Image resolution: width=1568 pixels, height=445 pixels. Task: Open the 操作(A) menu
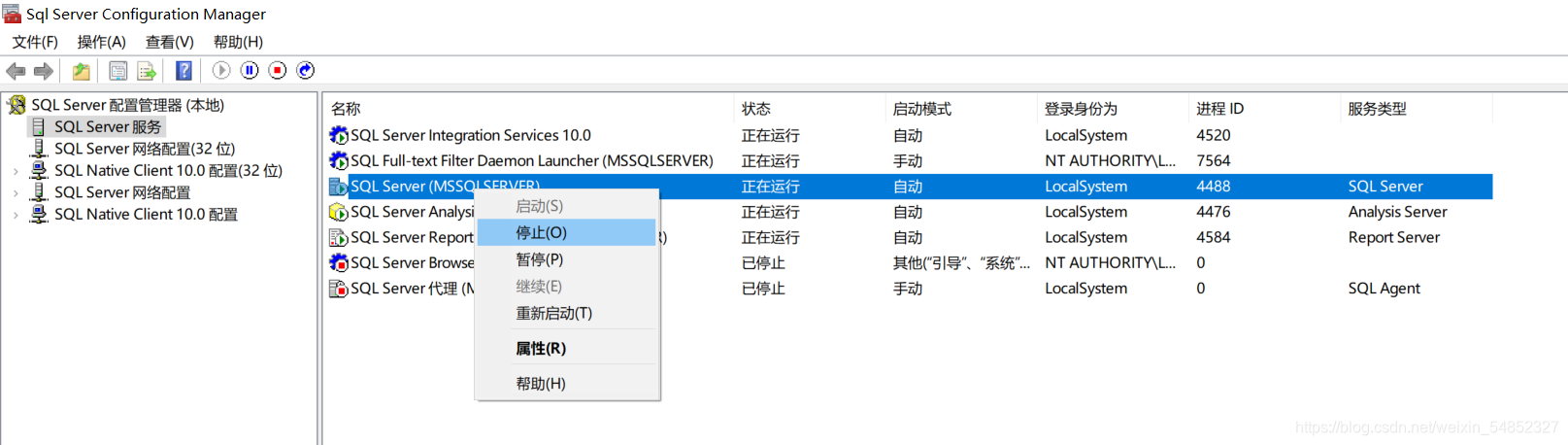tap(102, 42)
